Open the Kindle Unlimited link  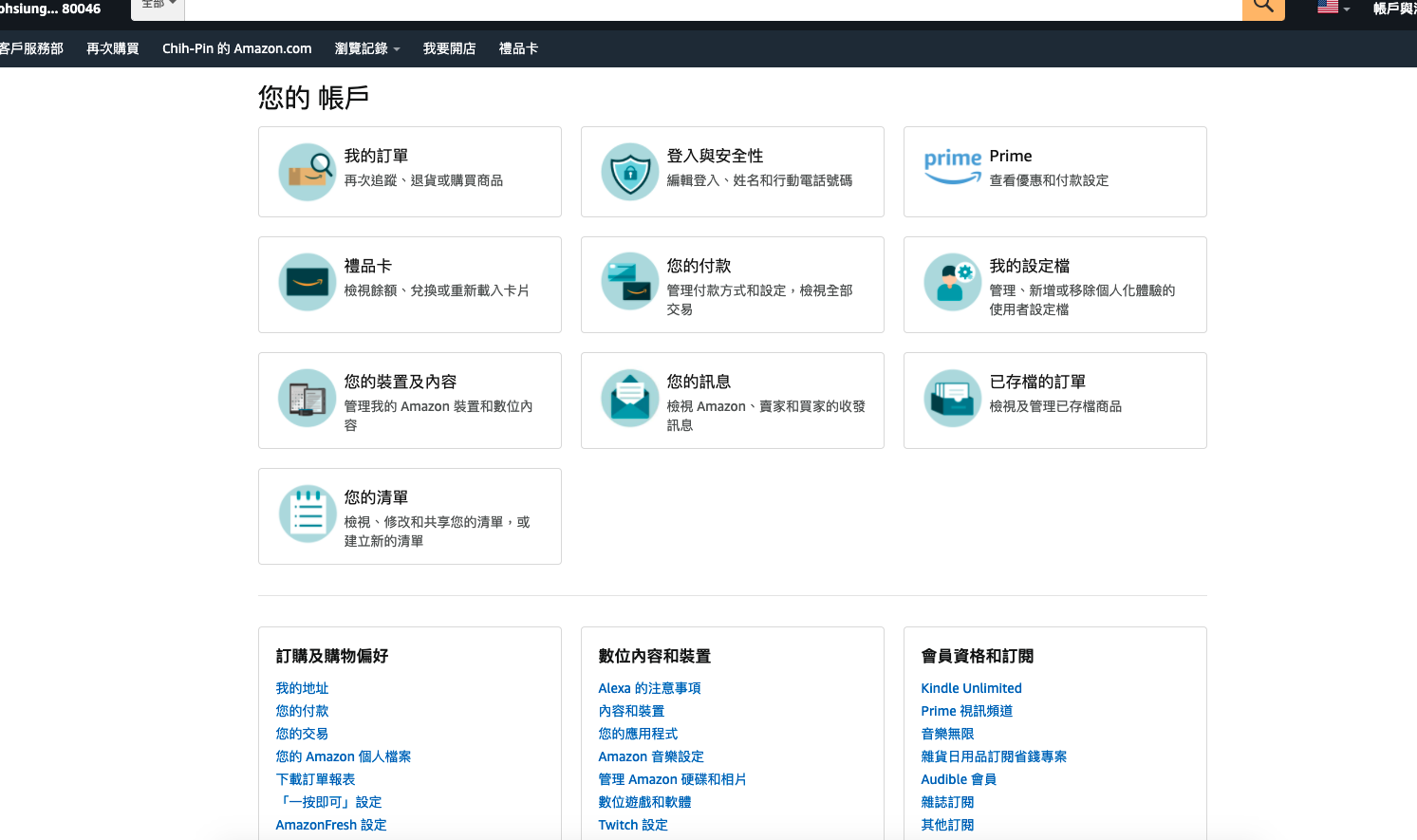pos(971,688)
